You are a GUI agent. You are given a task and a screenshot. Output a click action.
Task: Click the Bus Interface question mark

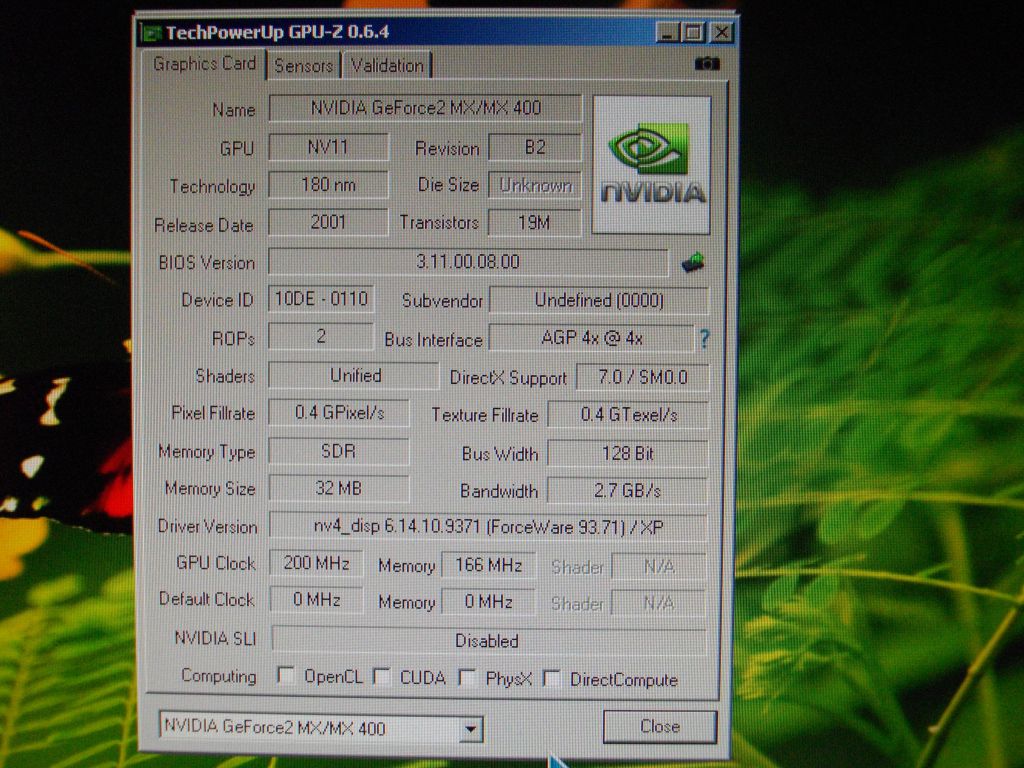[704, 338]
